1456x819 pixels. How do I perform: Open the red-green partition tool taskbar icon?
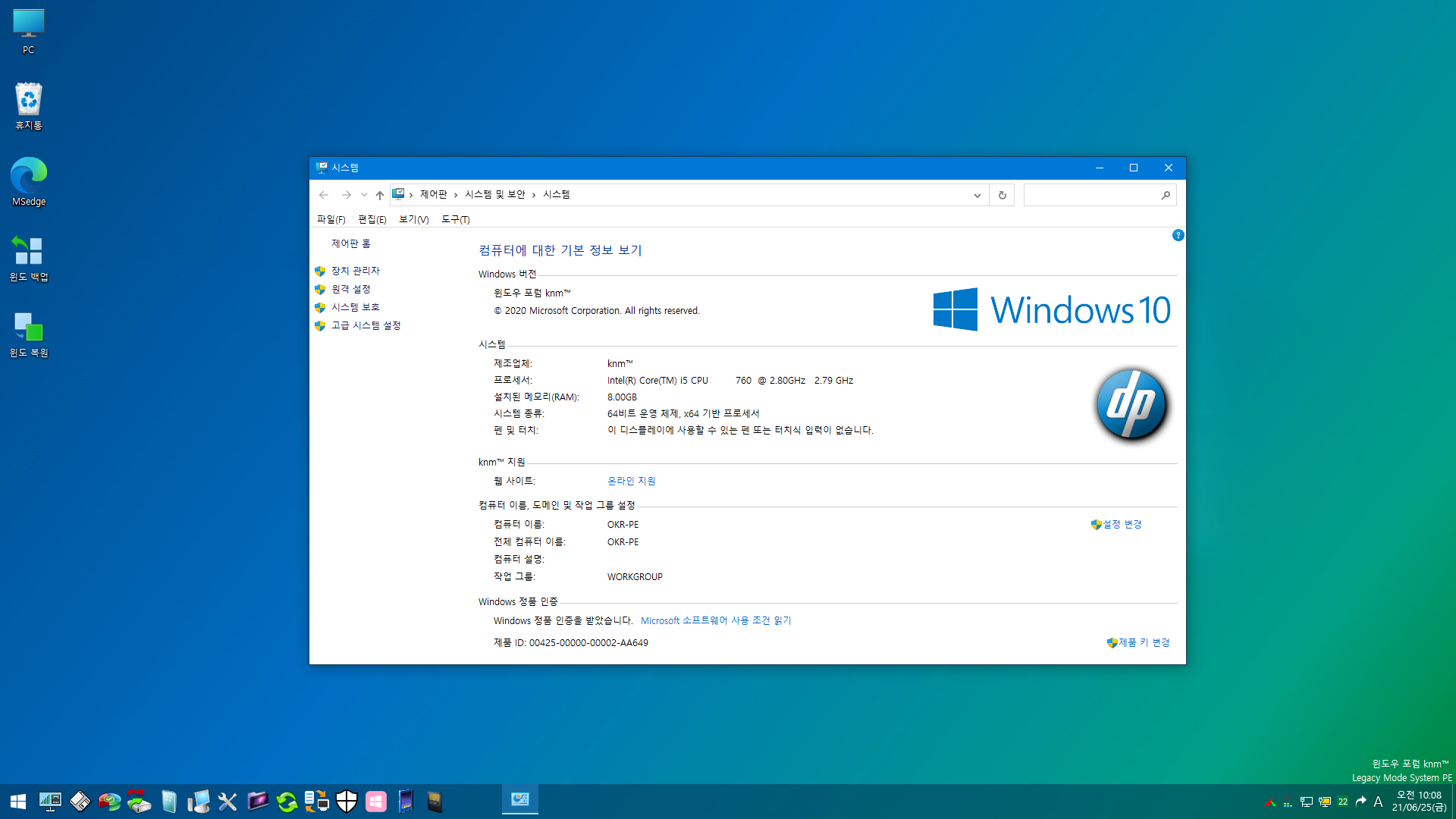pos(109,802)
